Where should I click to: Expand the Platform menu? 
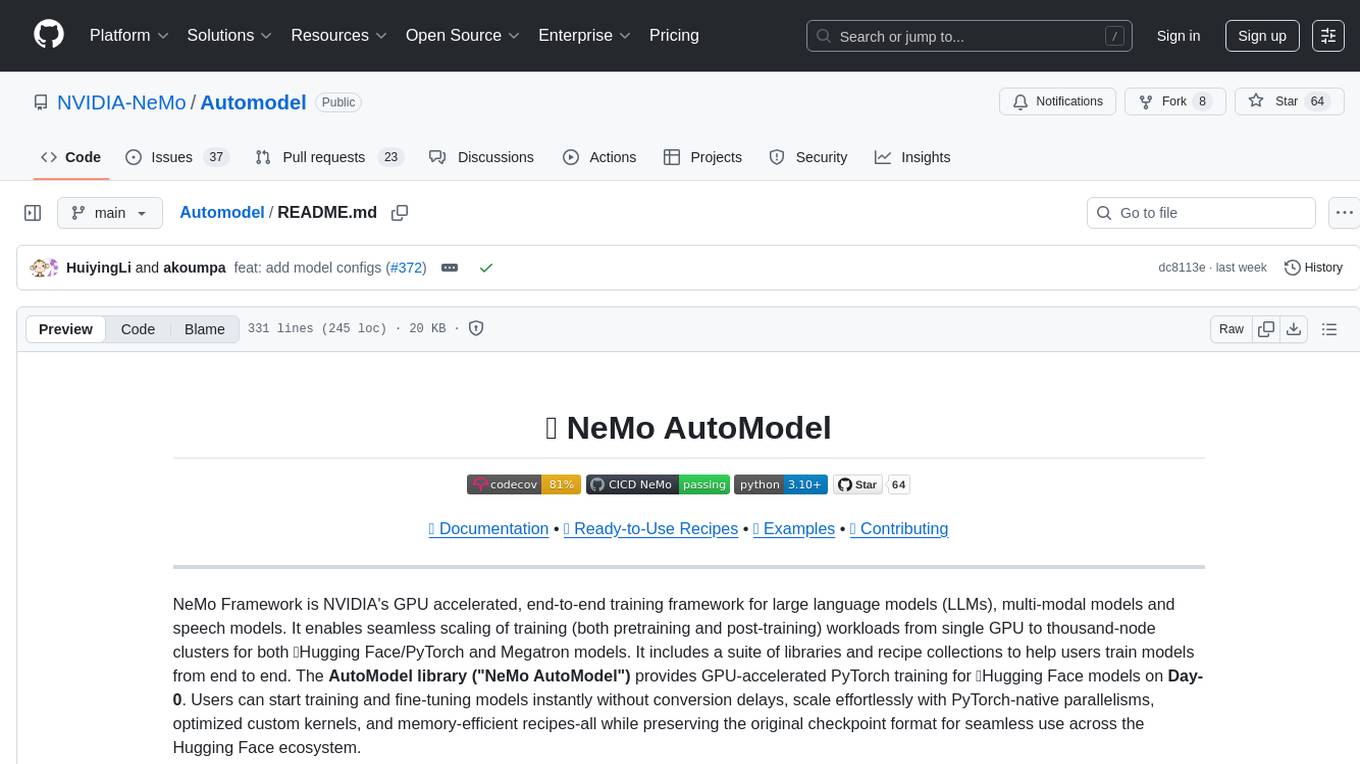click(129, 35)
